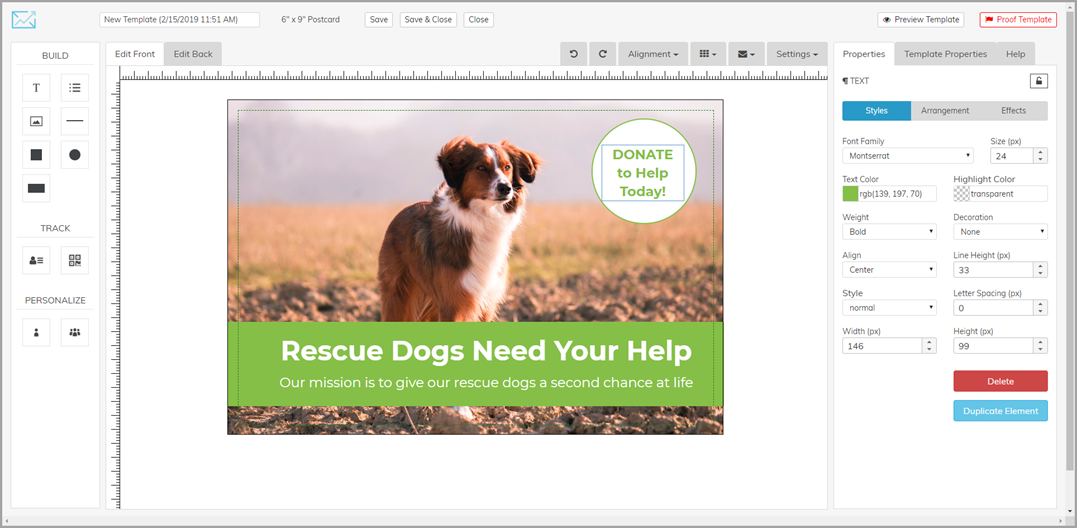
Task: Switch to the Edit Back tab
Action: [193, 54]
